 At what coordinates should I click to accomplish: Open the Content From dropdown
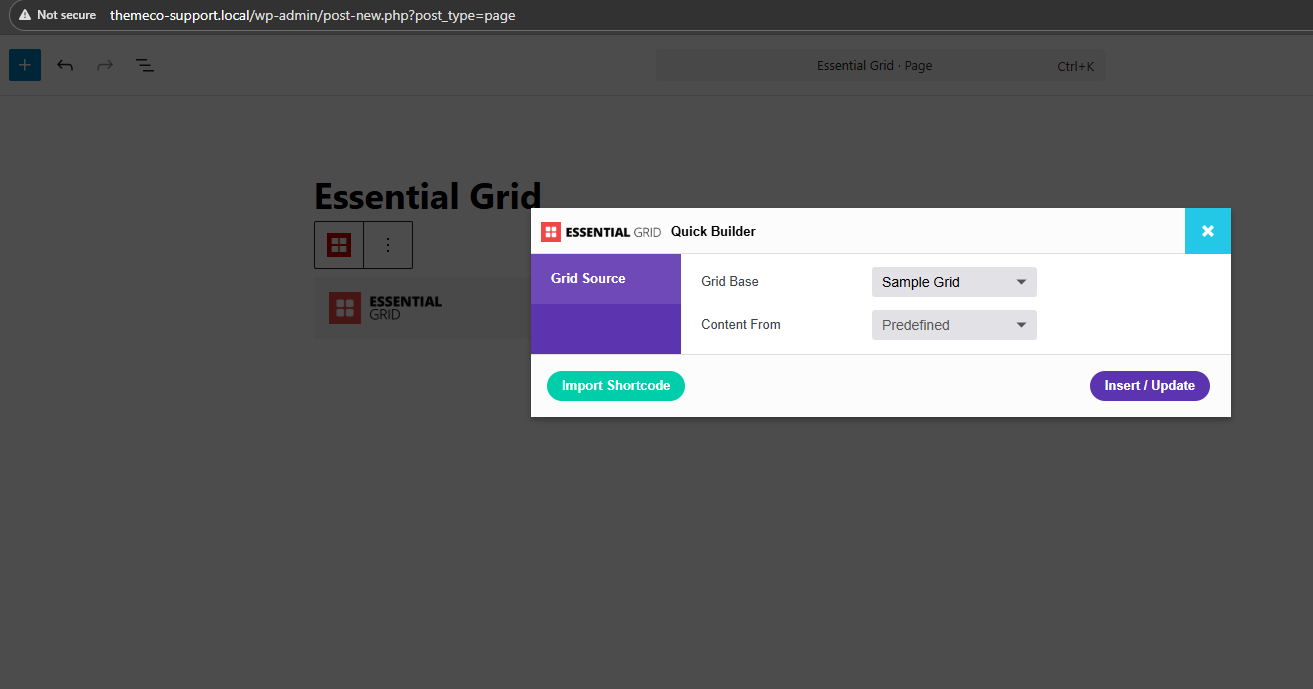pos(953,325)
